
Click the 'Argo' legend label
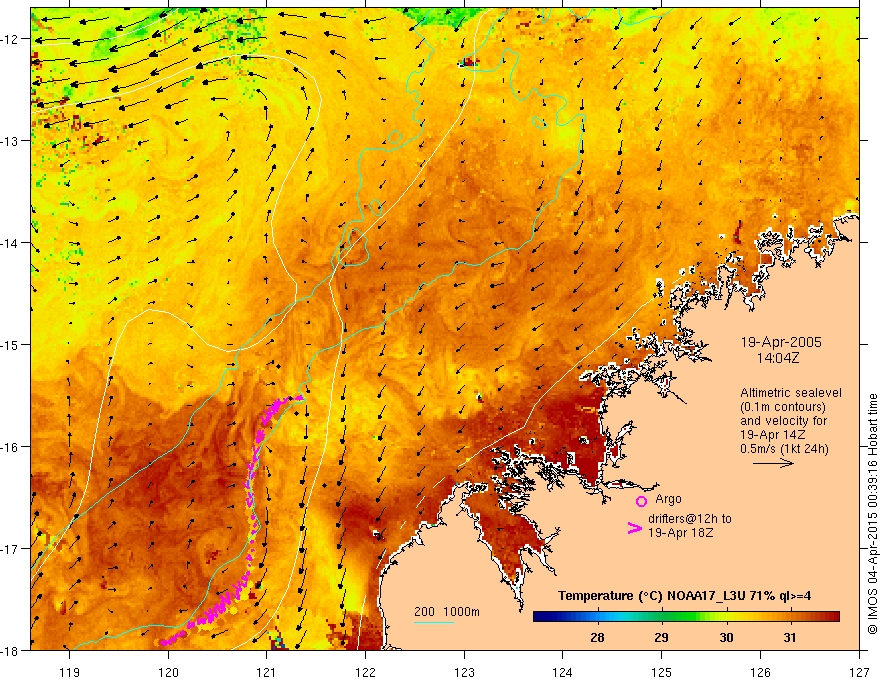pos(668,499)
